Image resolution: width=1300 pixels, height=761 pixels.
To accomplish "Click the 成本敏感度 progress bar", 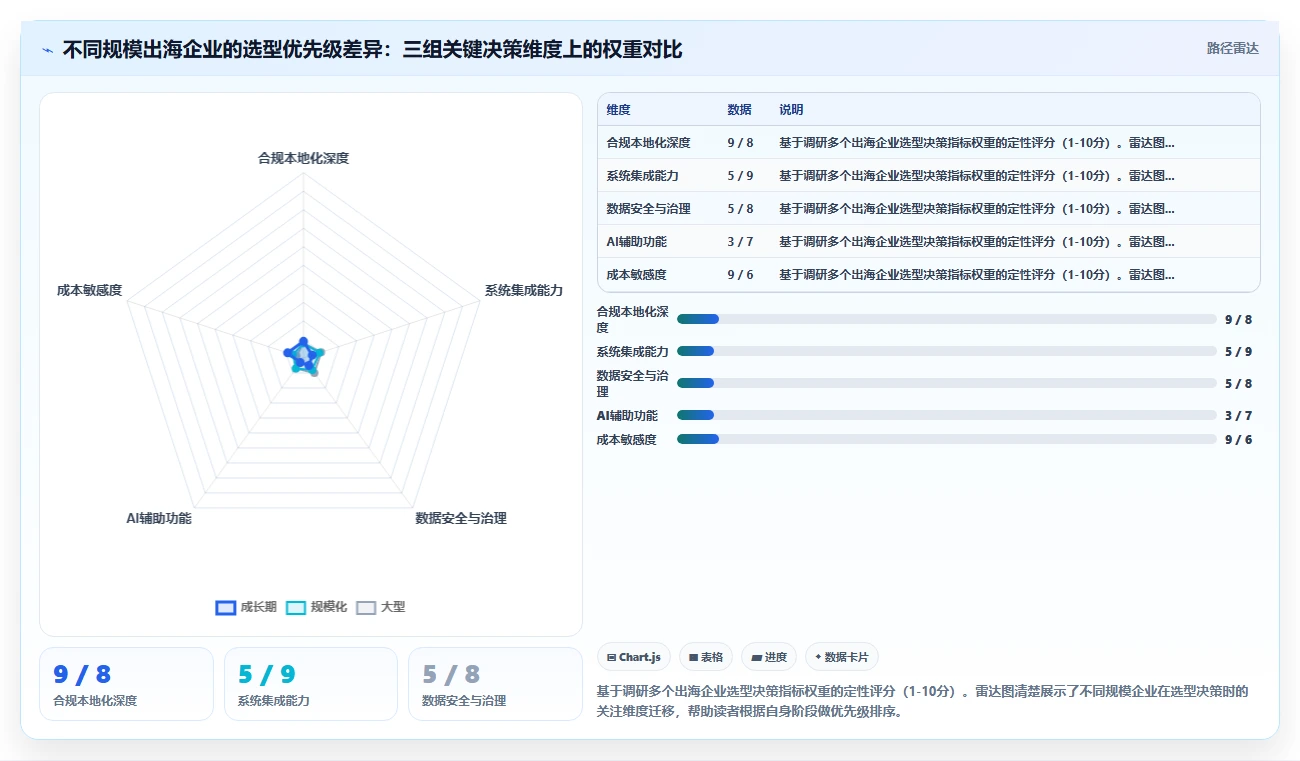I will tap(947, 439).
